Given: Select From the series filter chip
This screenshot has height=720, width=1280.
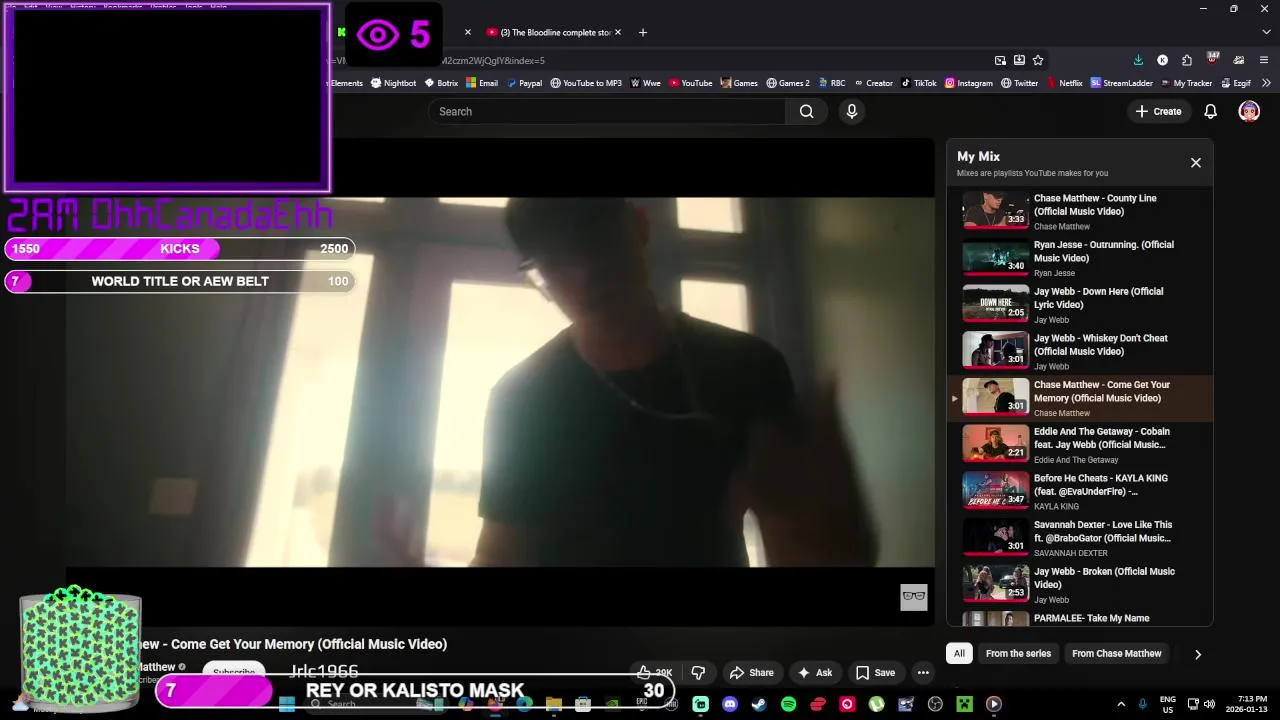Looking at the screenshot, I should pos(1018,654).
